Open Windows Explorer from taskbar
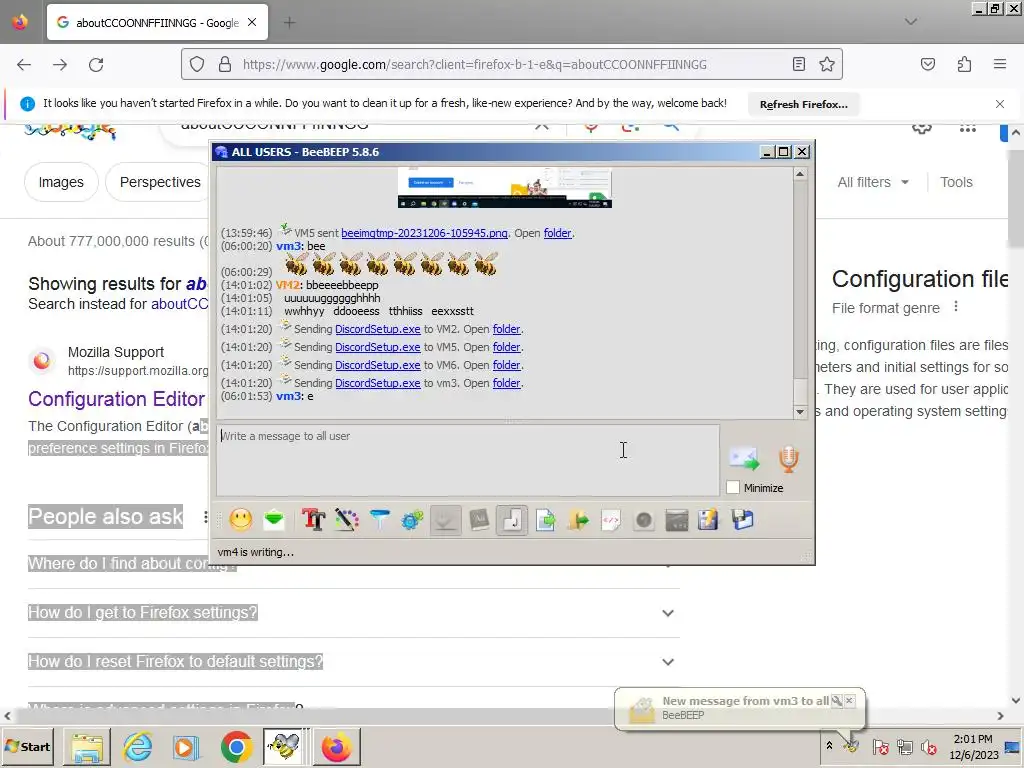 pyautogui.click(x=88, y=746)
